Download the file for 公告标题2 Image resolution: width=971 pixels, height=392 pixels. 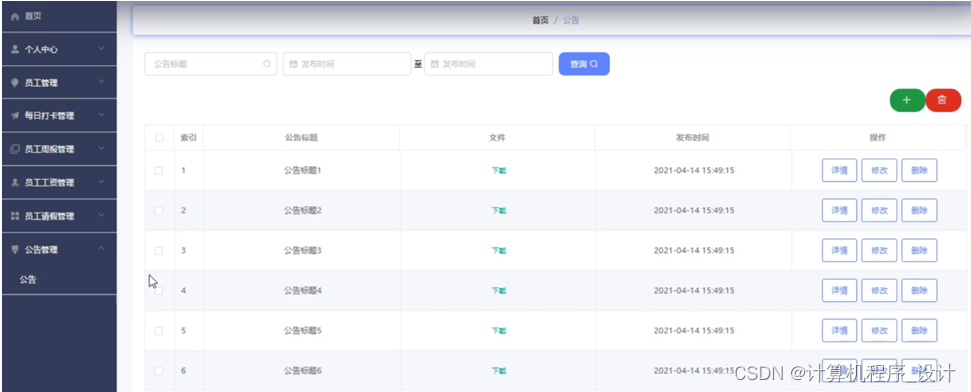click(499, 211)
